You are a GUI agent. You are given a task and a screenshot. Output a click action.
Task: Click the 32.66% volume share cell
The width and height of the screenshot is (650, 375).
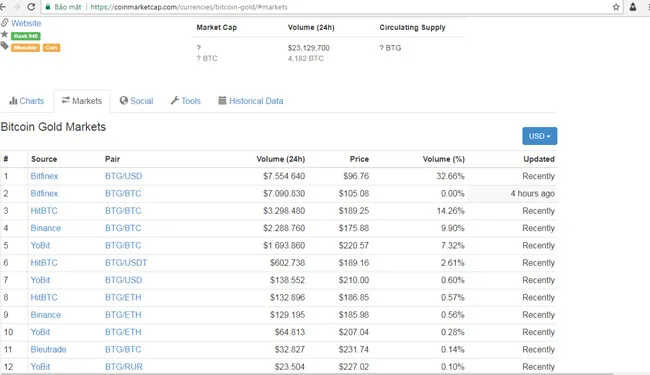pyautogui.click(x=450, y=176)
